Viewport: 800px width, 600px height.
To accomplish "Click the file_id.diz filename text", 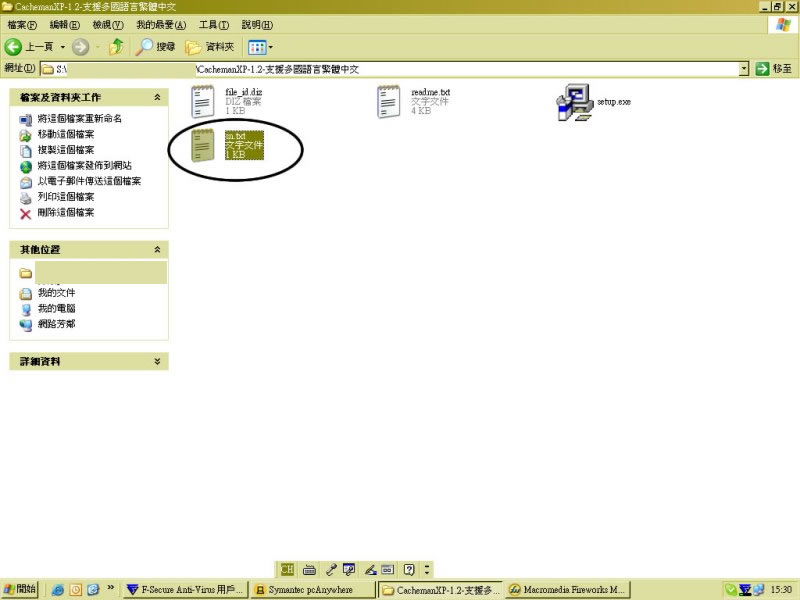I will [x=243, y=92].
